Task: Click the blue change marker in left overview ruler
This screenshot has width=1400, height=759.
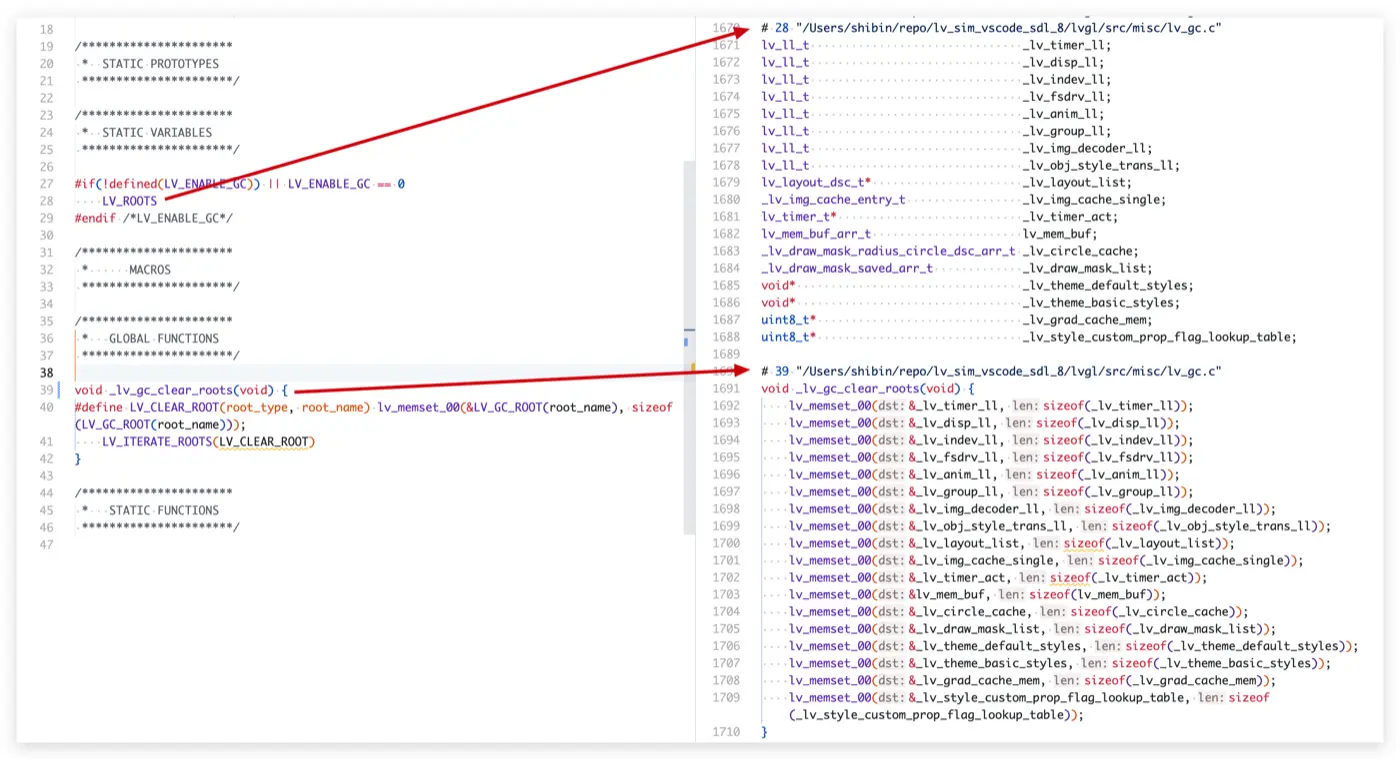Action: (x=685, y=342)
